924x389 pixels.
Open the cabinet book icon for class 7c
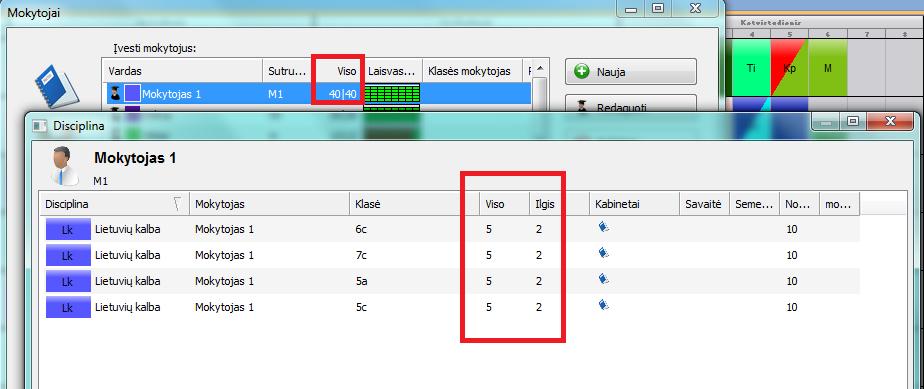pos(603,253)
